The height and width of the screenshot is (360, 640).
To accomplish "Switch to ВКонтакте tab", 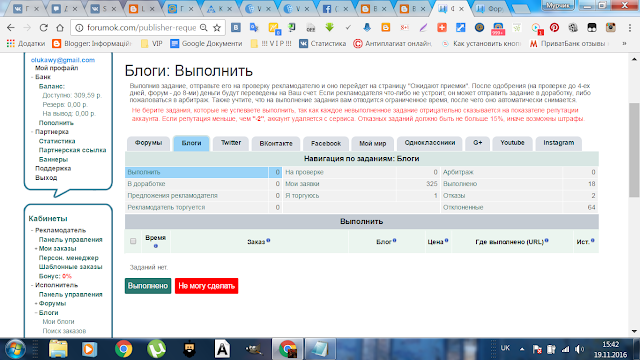I will pyautogui.click(x=276, y=143).
